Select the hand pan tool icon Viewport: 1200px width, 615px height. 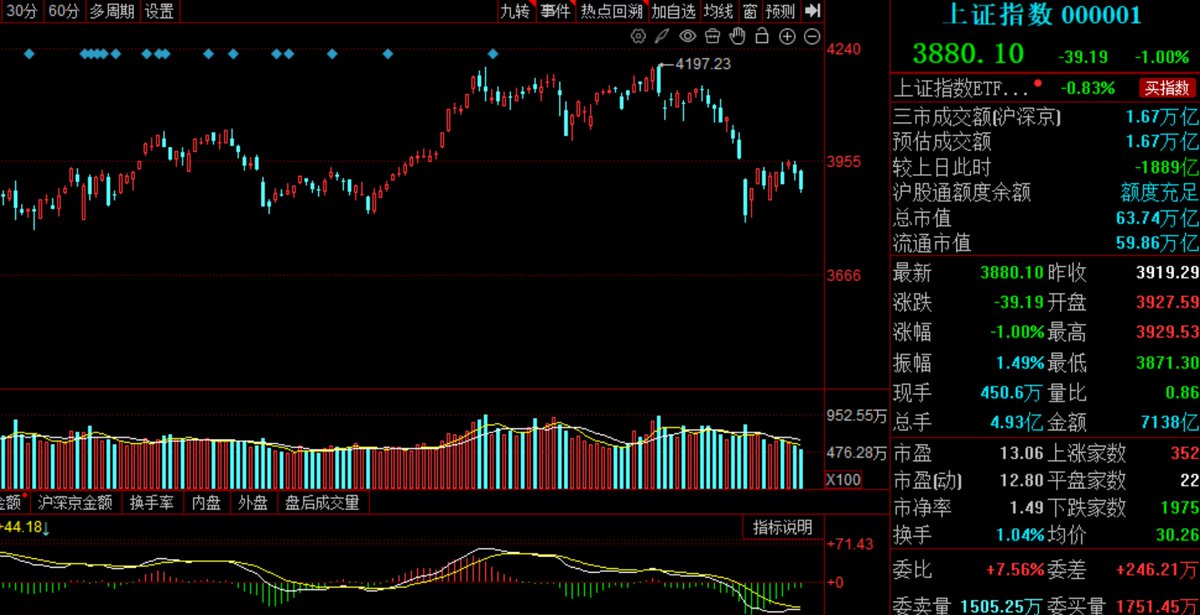[x=738, y=37]
